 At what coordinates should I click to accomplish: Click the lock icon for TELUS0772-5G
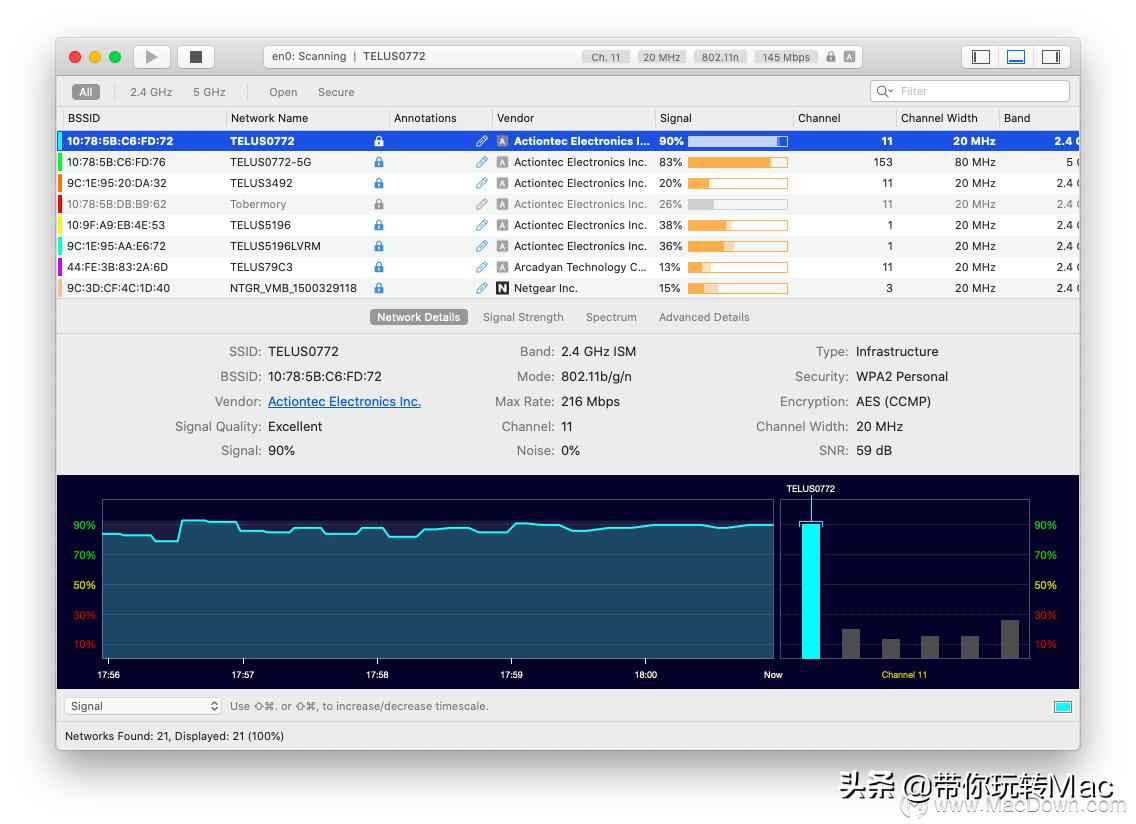379,162
